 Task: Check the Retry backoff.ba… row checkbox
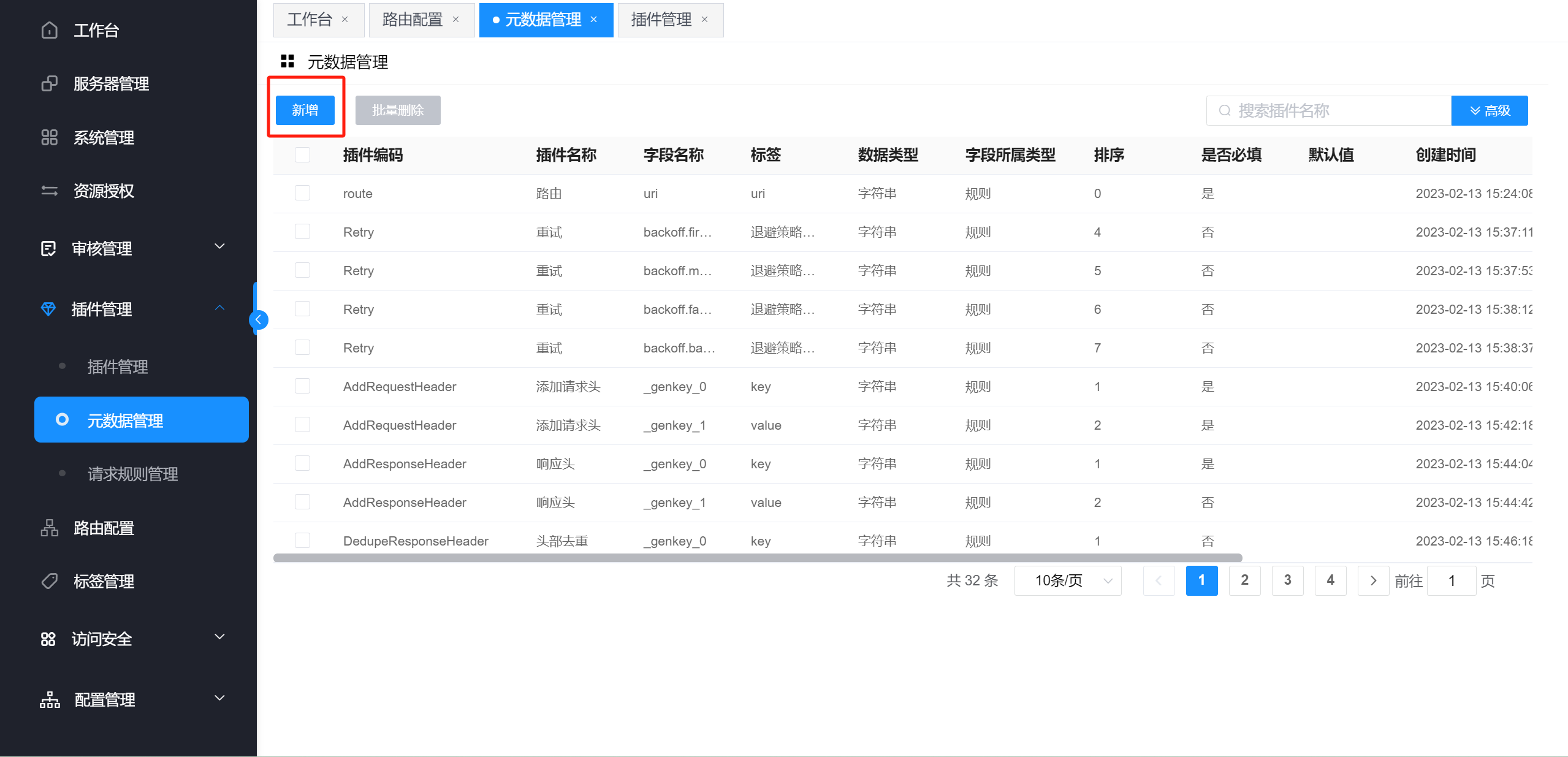(302, 348)
